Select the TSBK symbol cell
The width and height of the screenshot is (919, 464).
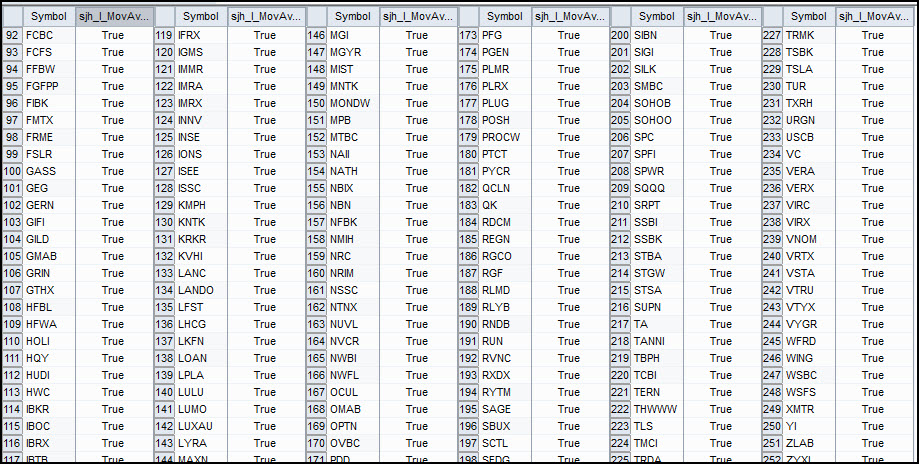809,52
